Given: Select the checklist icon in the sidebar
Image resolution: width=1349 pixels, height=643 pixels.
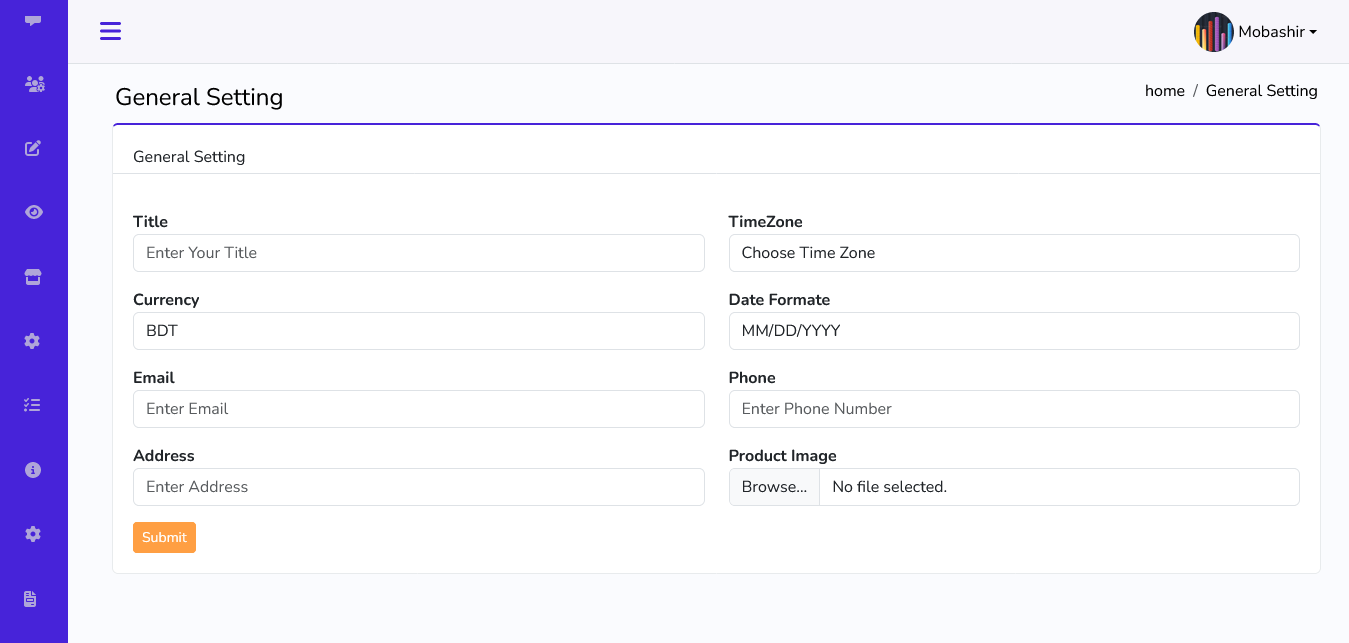Looking at the screenshot, I should [33, 404].
